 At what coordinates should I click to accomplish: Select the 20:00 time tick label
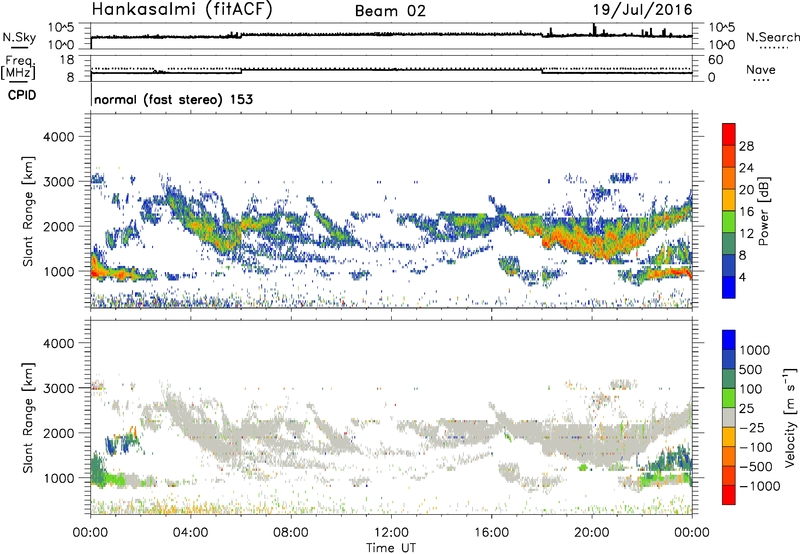592,533
